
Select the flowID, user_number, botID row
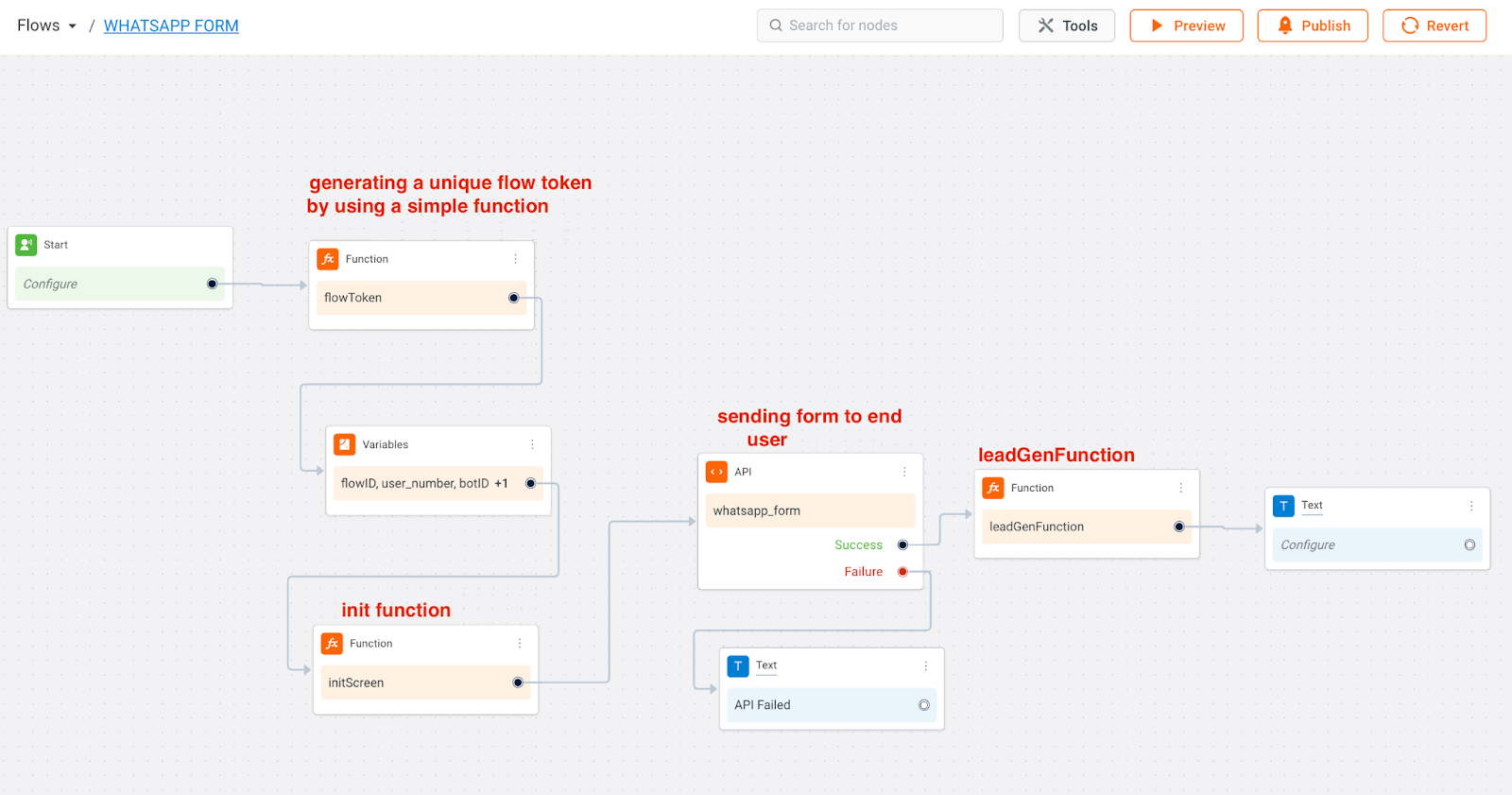pyautogui.click(x=438, y=483)
